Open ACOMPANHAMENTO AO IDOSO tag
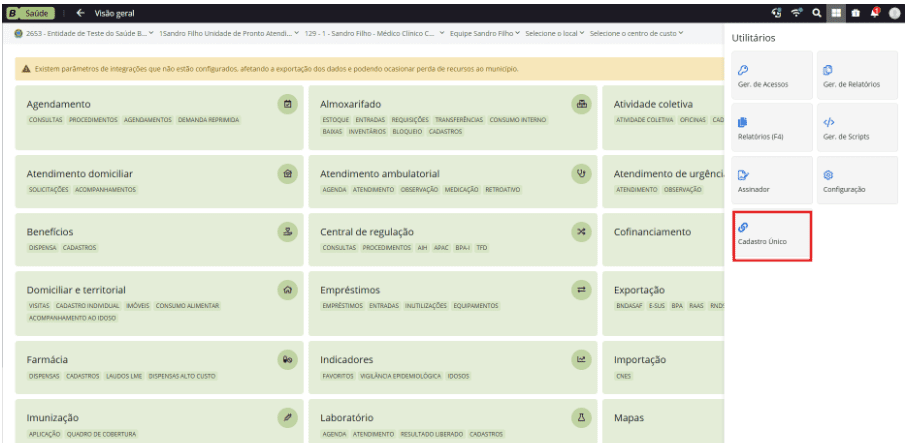 [x=72, y=318]
